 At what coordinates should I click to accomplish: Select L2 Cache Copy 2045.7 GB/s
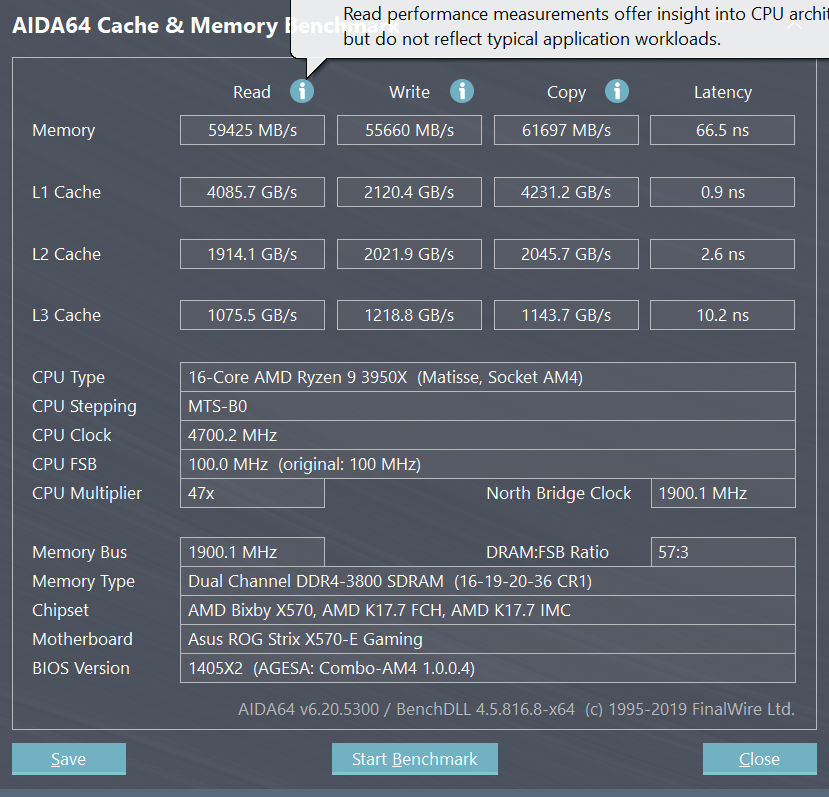[566, 254]
